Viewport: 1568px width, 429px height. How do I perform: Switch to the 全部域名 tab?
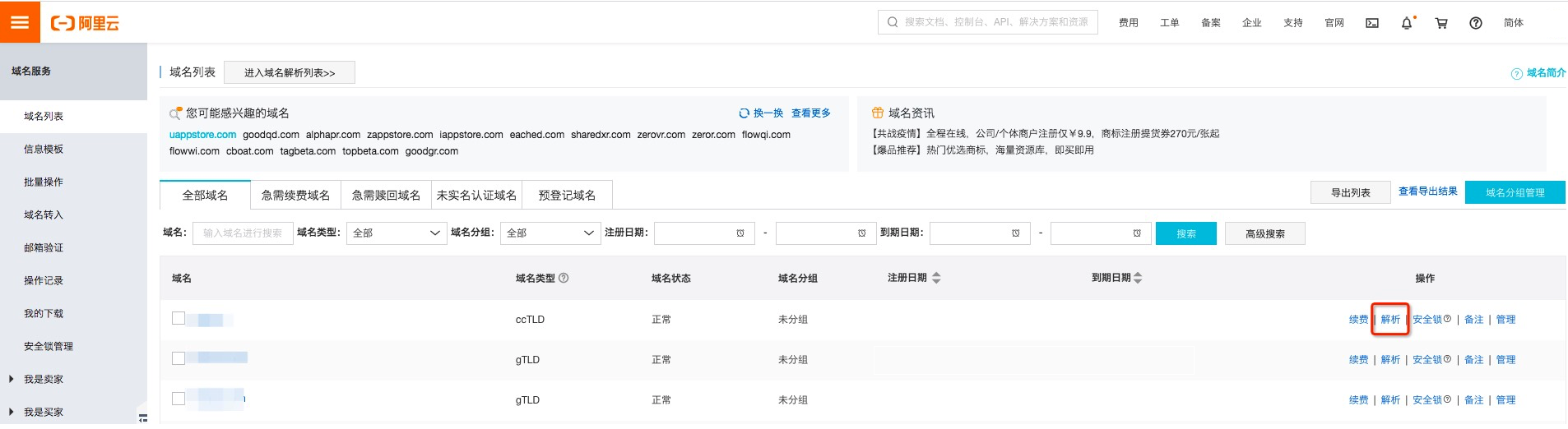coord(205,195)
